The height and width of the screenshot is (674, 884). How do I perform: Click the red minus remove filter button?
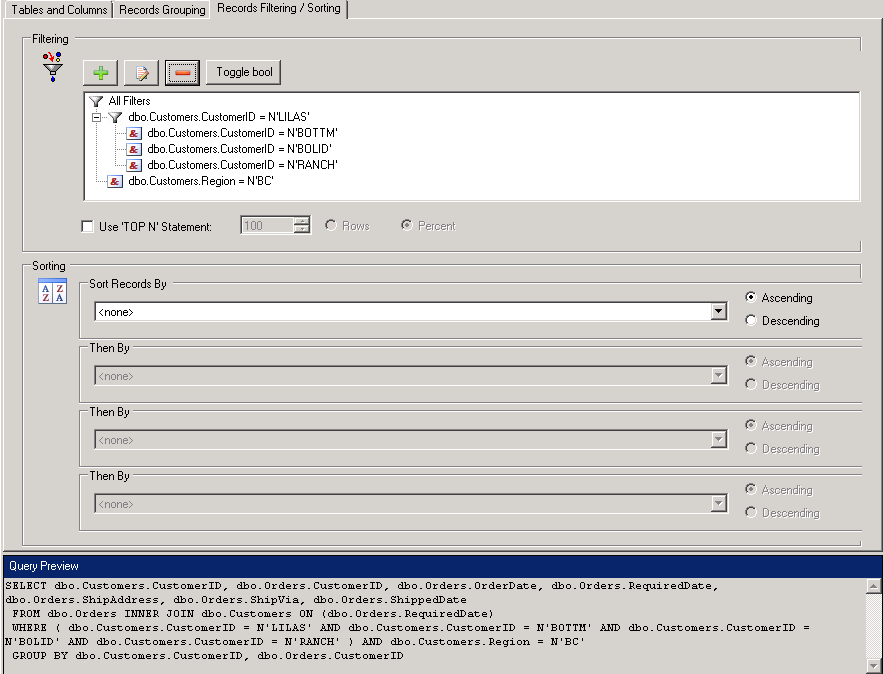coord(182,73)
